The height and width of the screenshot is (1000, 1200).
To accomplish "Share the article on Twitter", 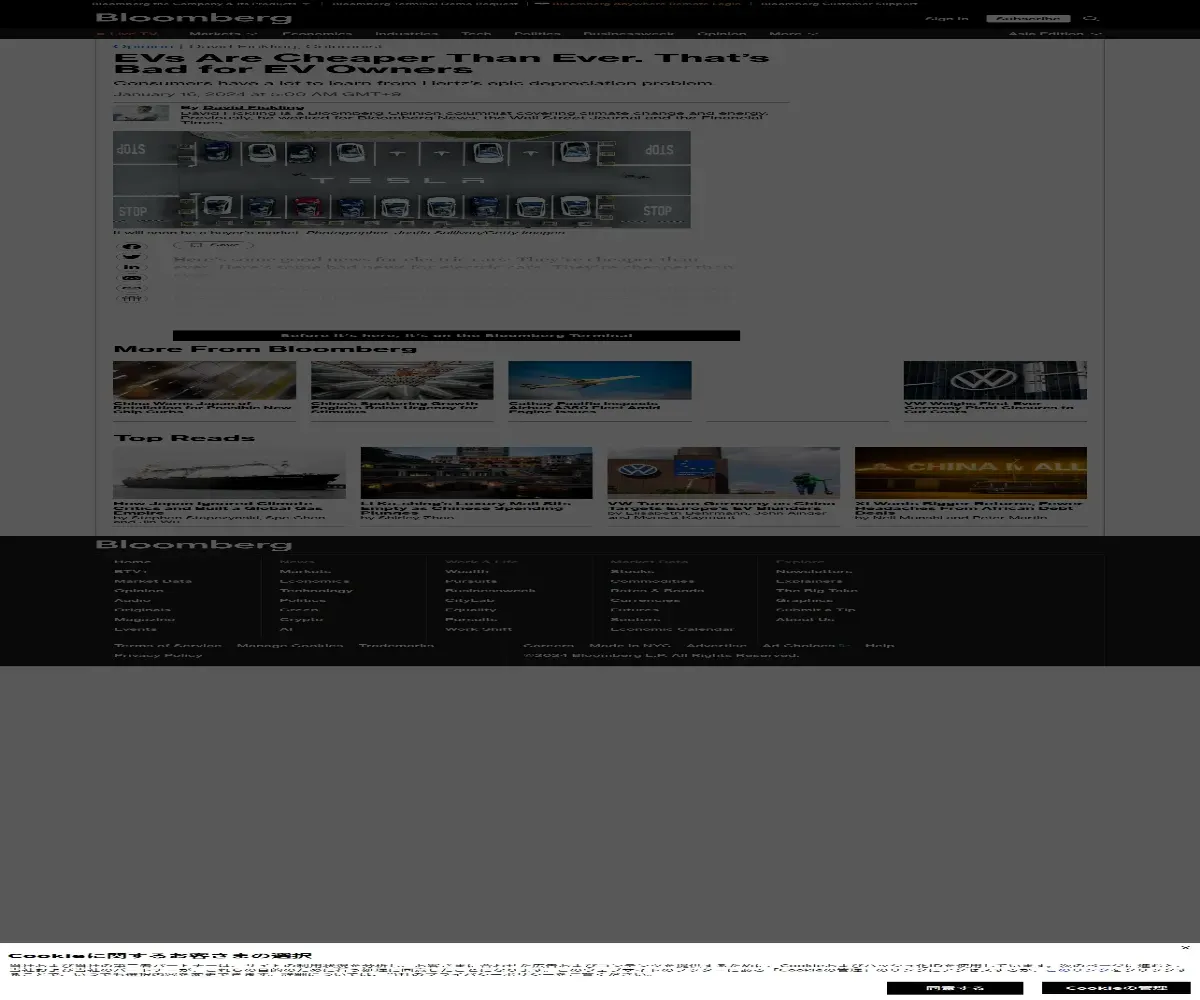I will 132,257.
